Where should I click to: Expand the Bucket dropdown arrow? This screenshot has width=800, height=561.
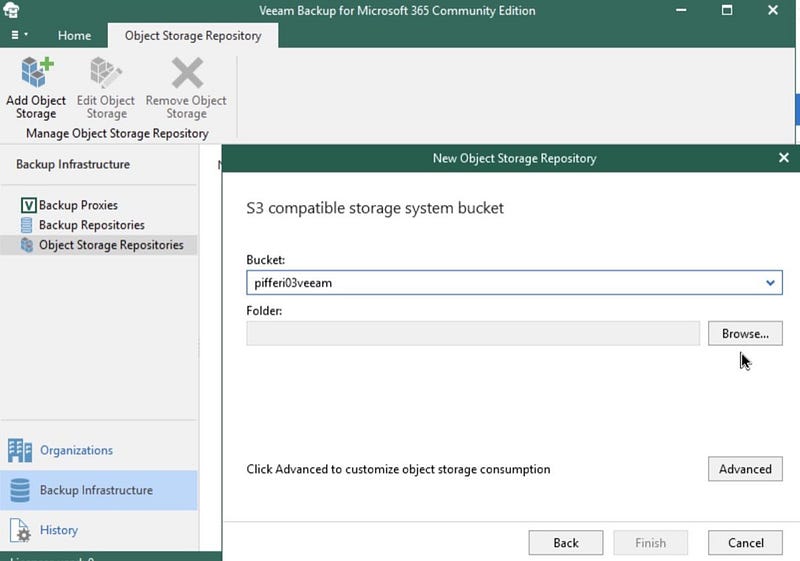click(x=770, y=283)
